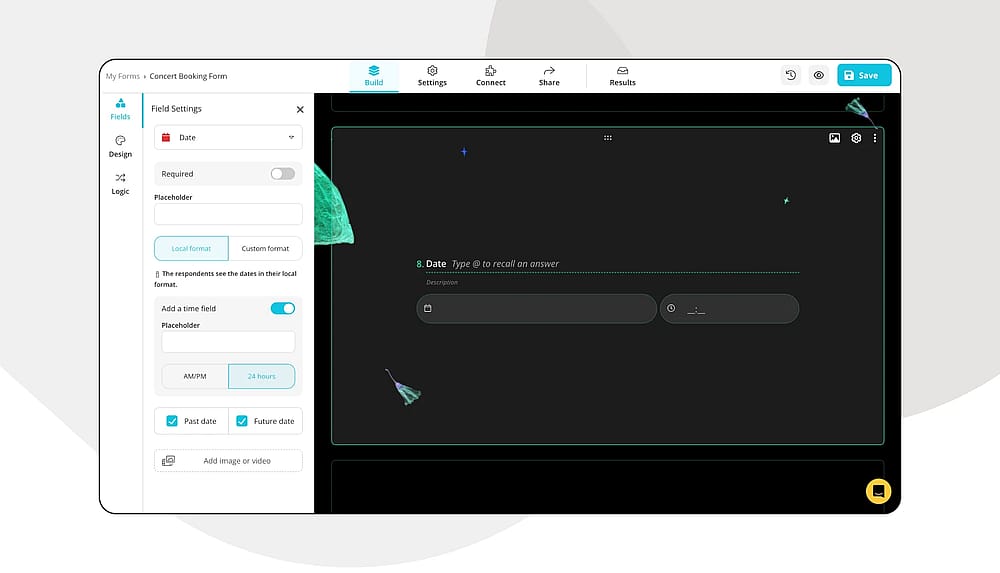Image resolution: width=1000 pixels, height=573 pixels.
Task: Open field more options menu
Action: click(874, 138)
